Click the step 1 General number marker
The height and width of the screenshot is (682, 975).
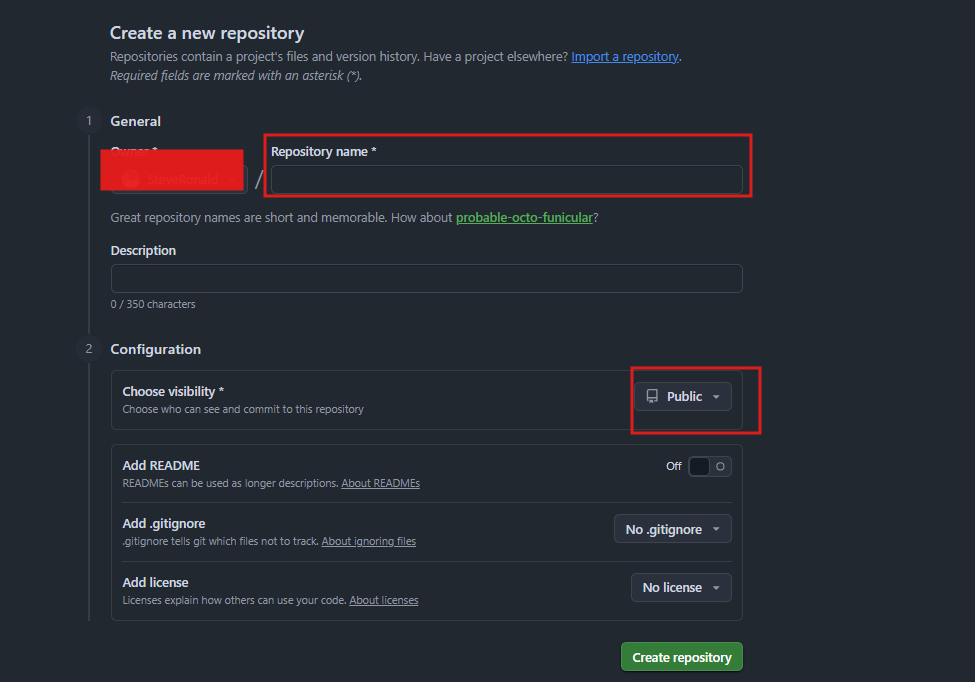tap(89, 121)
